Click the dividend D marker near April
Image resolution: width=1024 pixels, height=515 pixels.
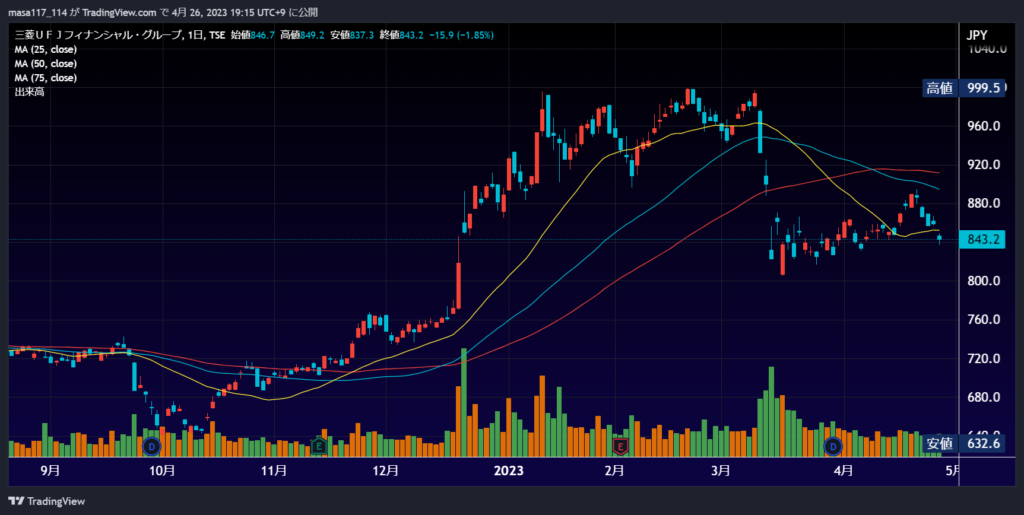(x=833, y=446)
